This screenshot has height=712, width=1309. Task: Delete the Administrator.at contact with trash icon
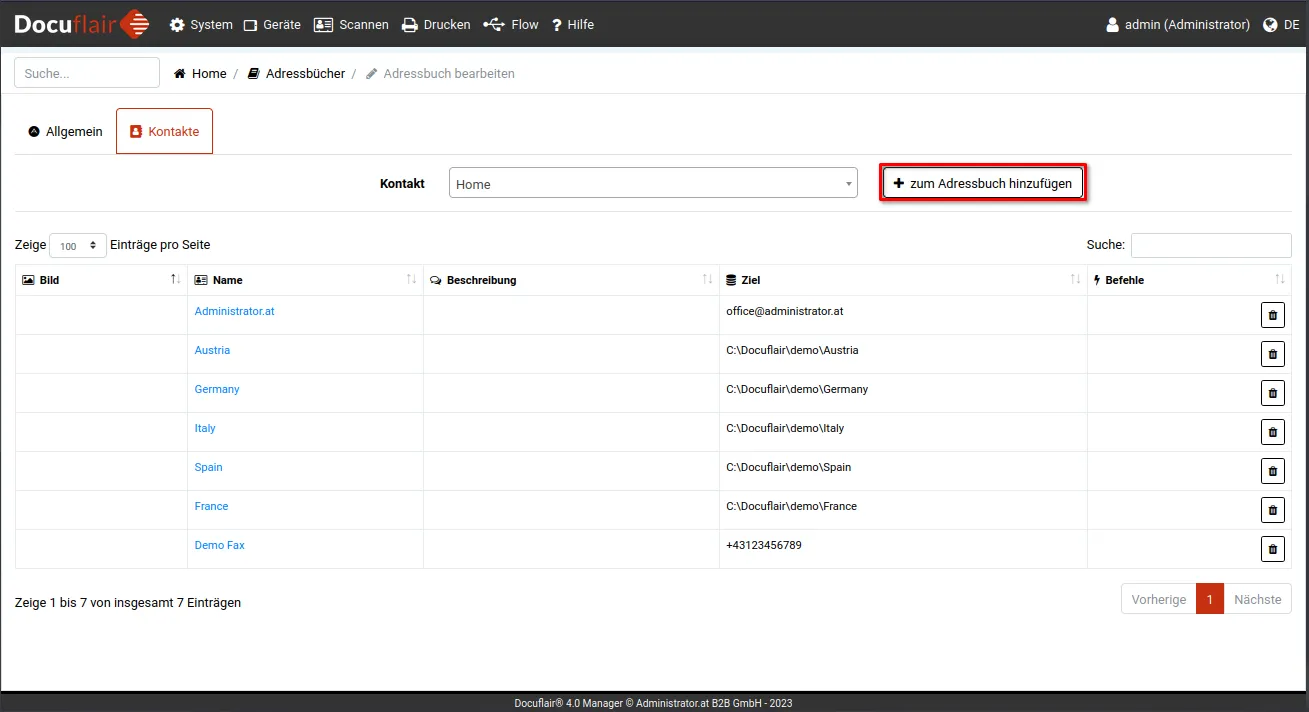point(1272,315)
